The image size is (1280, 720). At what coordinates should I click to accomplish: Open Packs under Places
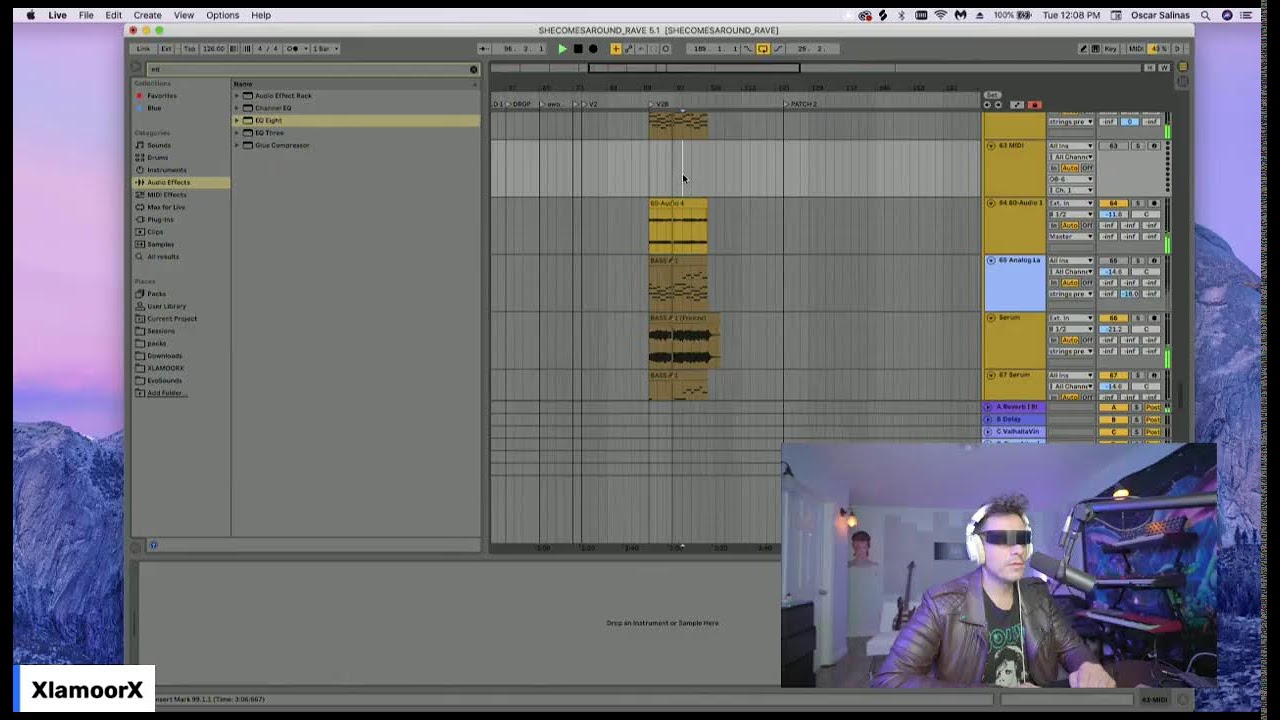point(156,294)
